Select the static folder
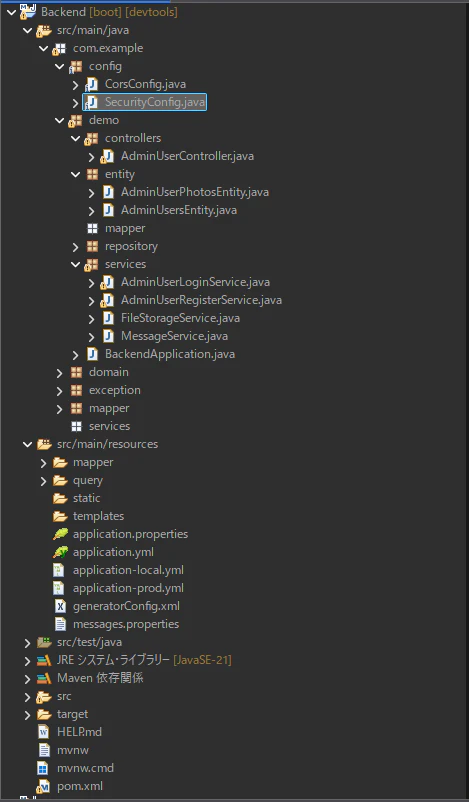 [x=86, y=498]
